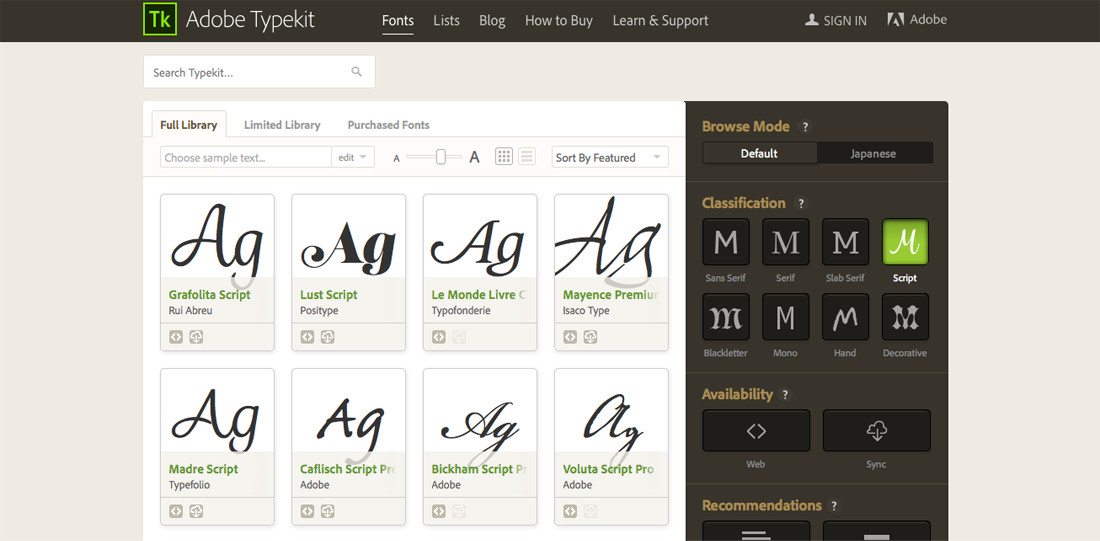Open Browse Mode help question mark

tap(805, 127)
